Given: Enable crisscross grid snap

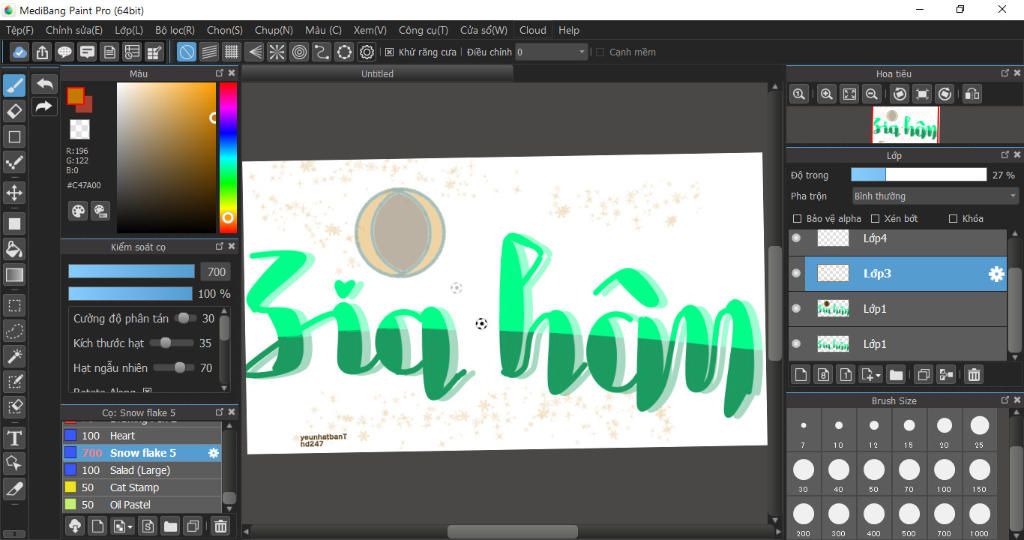Looking at the screenshot, I should (231, 52).
